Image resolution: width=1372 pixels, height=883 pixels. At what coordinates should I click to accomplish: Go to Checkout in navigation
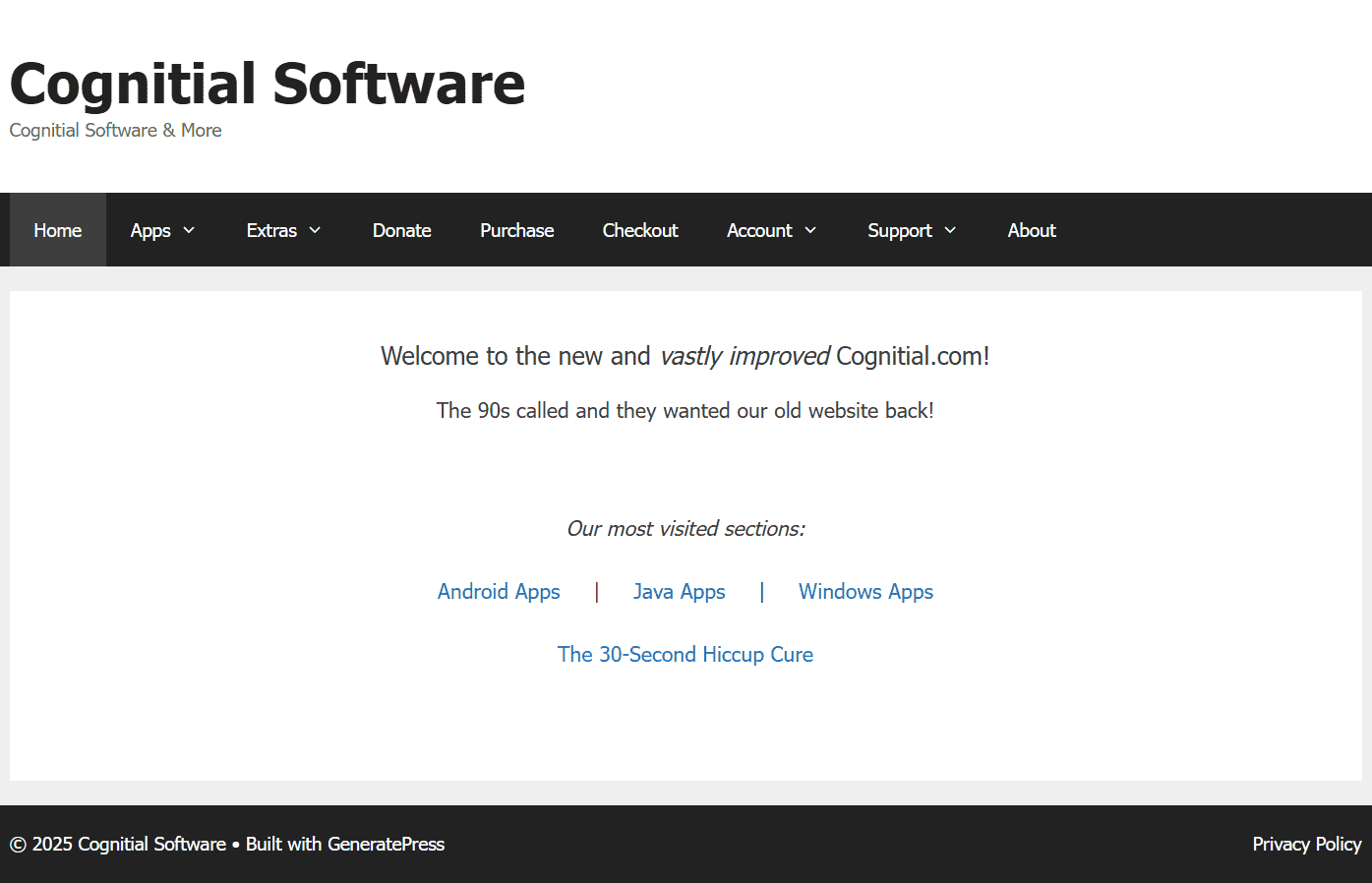[640, 230]
